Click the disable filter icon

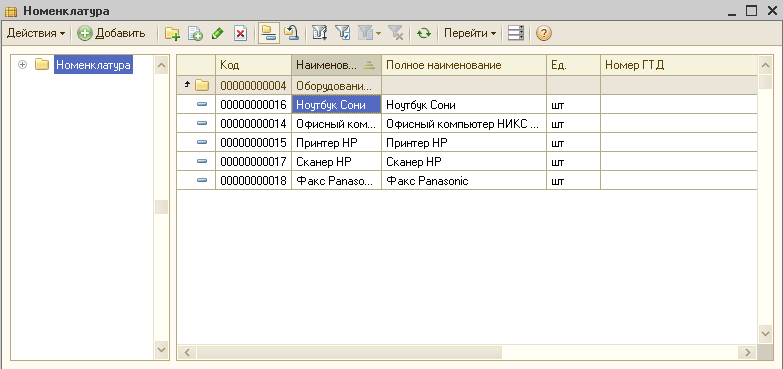[x=396, y=33]
